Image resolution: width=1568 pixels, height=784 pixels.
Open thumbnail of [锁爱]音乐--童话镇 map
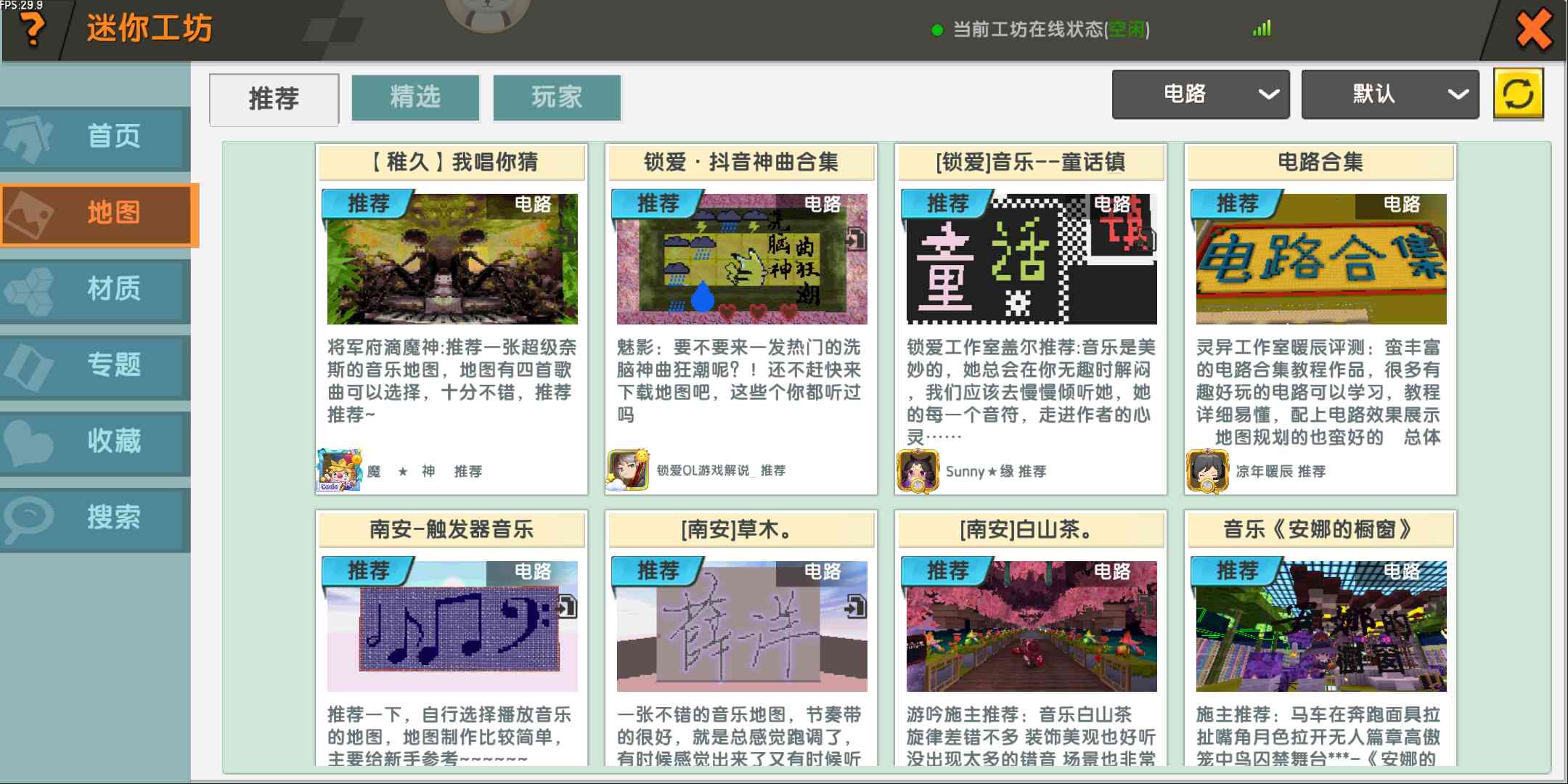[x=1032, y=258]
